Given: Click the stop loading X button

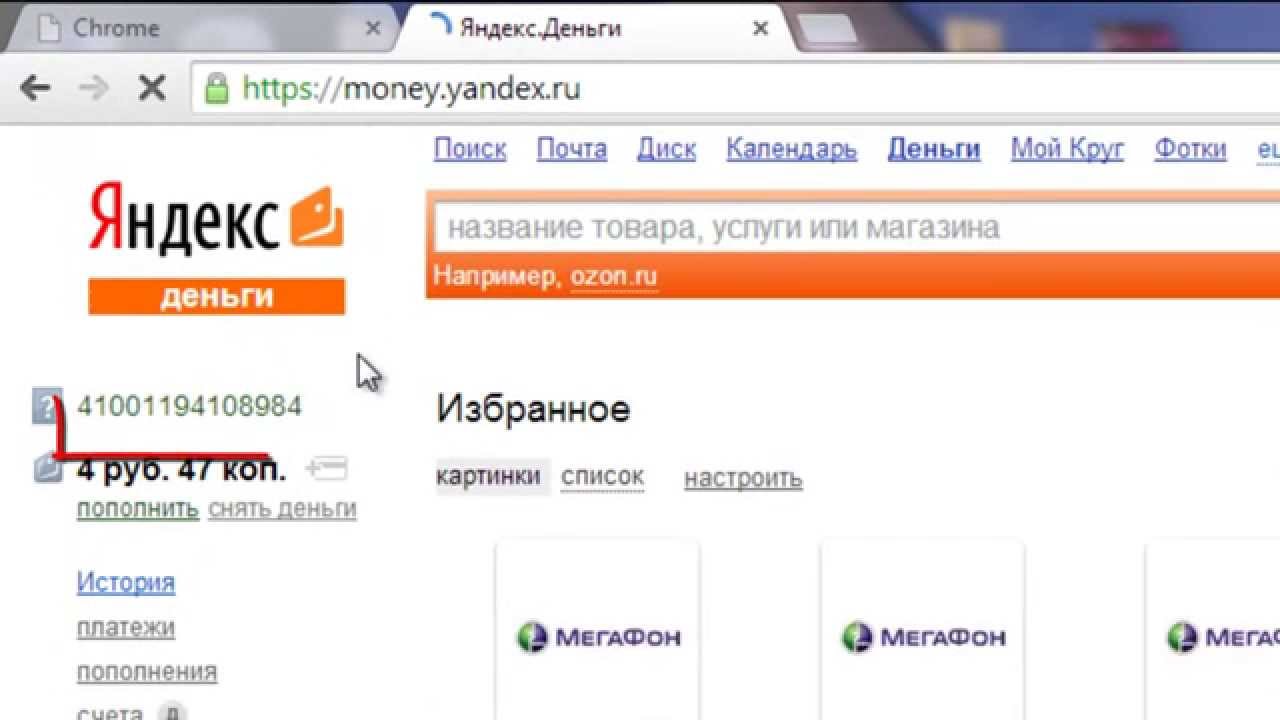Looking at the screenshot, I should pyautogui.click(x=151, y=89).
